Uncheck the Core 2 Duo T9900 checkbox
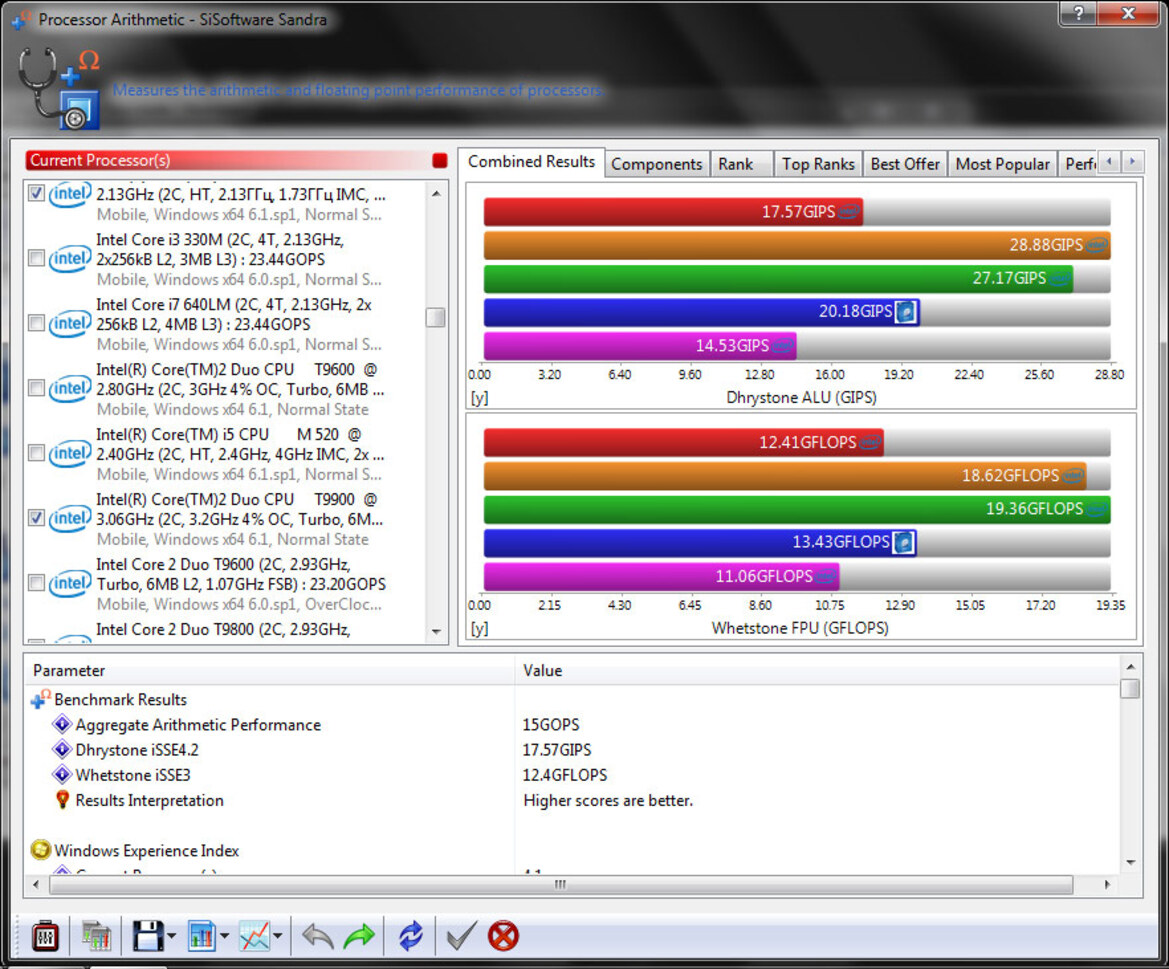The height and width of the screenshot is (969, 1169). (x=36, y=517)
